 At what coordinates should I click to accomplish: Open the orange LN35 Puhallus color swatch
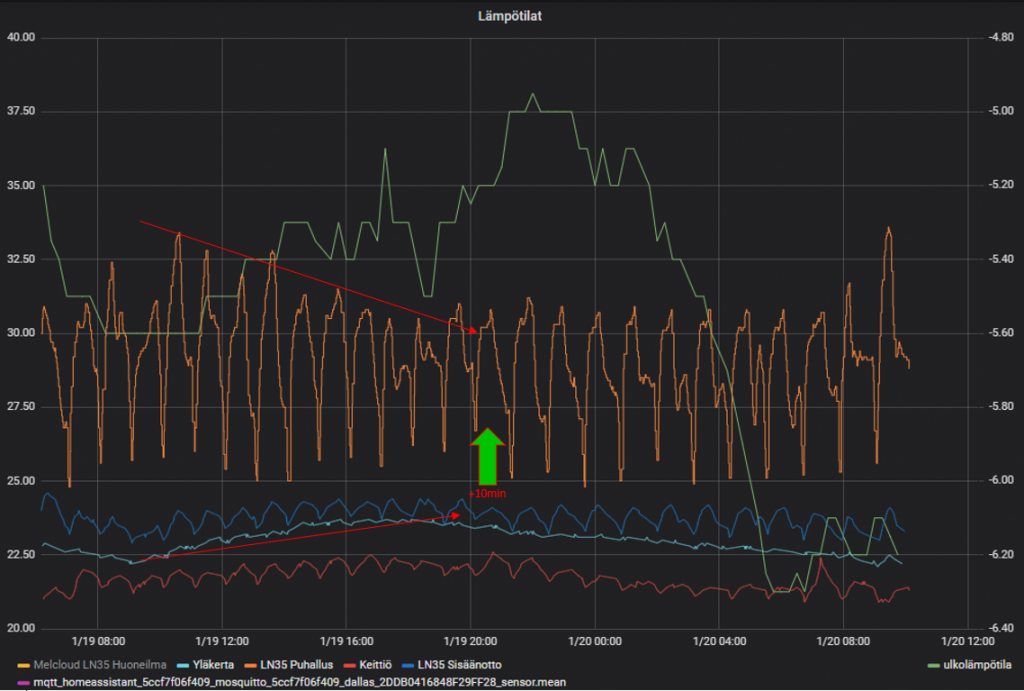pos(251,664)
